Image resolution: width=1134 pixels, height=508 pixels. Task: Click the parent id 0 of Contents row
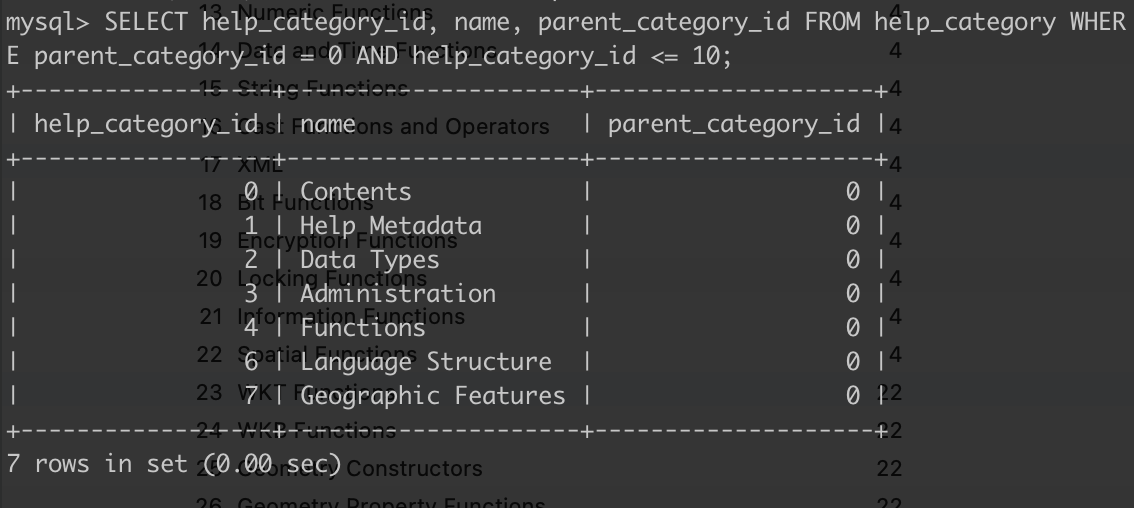pos(852,191)
